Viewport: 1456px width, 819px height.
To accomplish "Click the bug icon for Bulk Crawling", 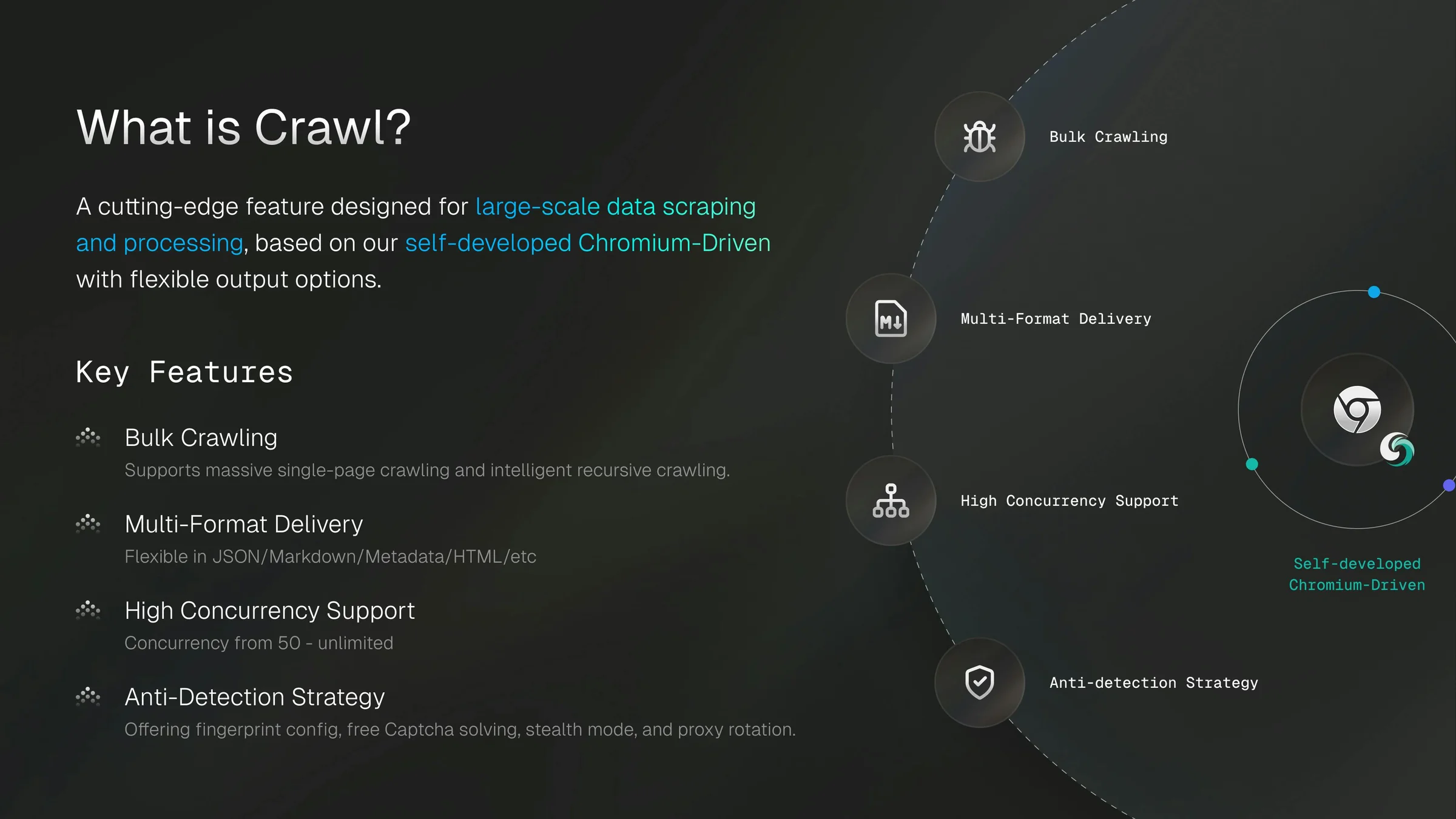I will point(980,136).
